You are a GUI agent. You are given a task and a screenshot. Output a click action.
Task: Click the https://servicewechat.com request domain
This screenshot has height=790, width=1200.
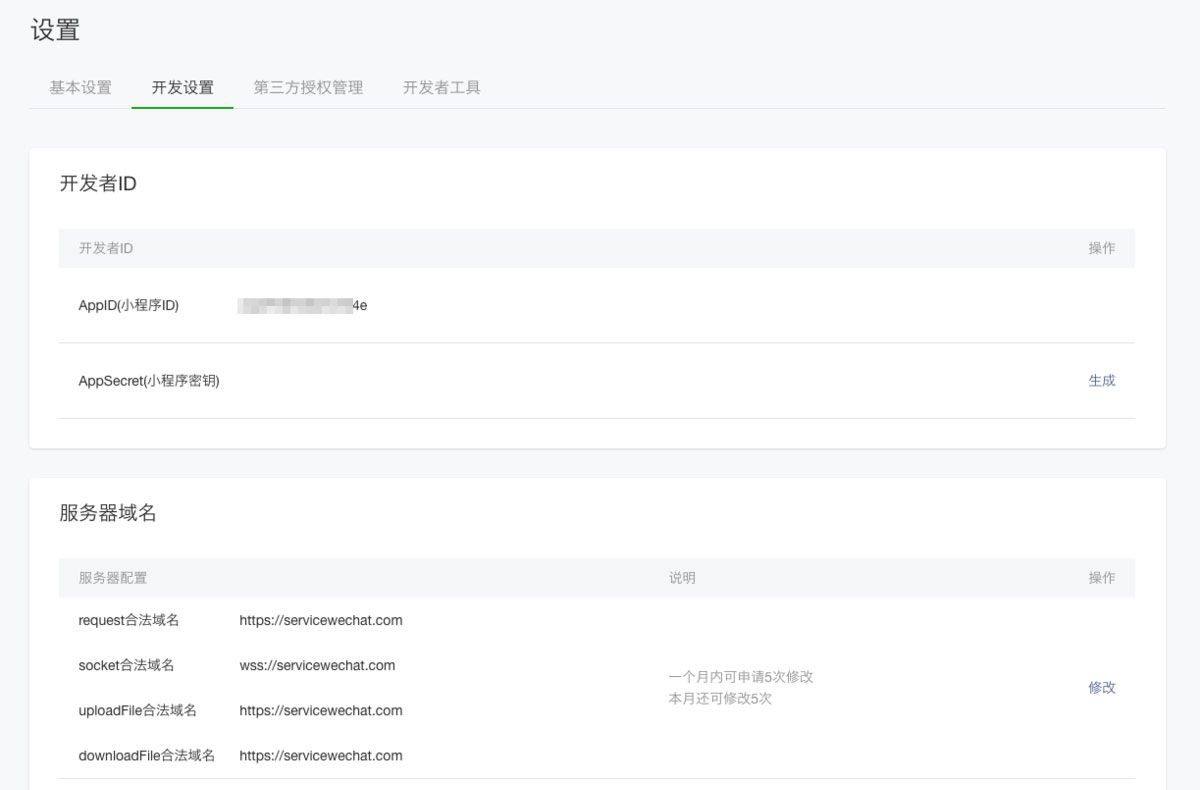coord(320,620)
